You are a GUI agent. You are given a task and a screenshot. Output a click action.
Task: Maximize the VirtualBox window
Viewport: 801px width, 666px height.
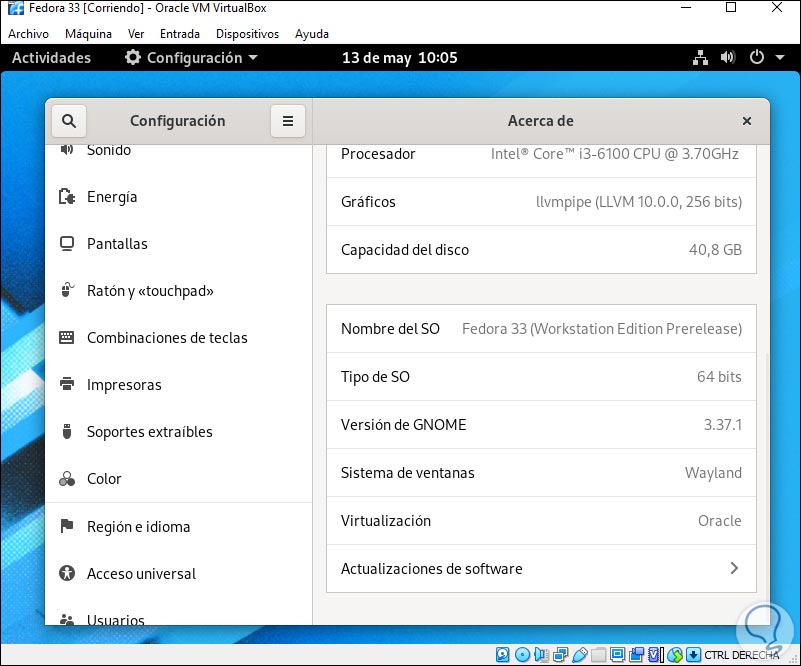(x=731, y=7)
